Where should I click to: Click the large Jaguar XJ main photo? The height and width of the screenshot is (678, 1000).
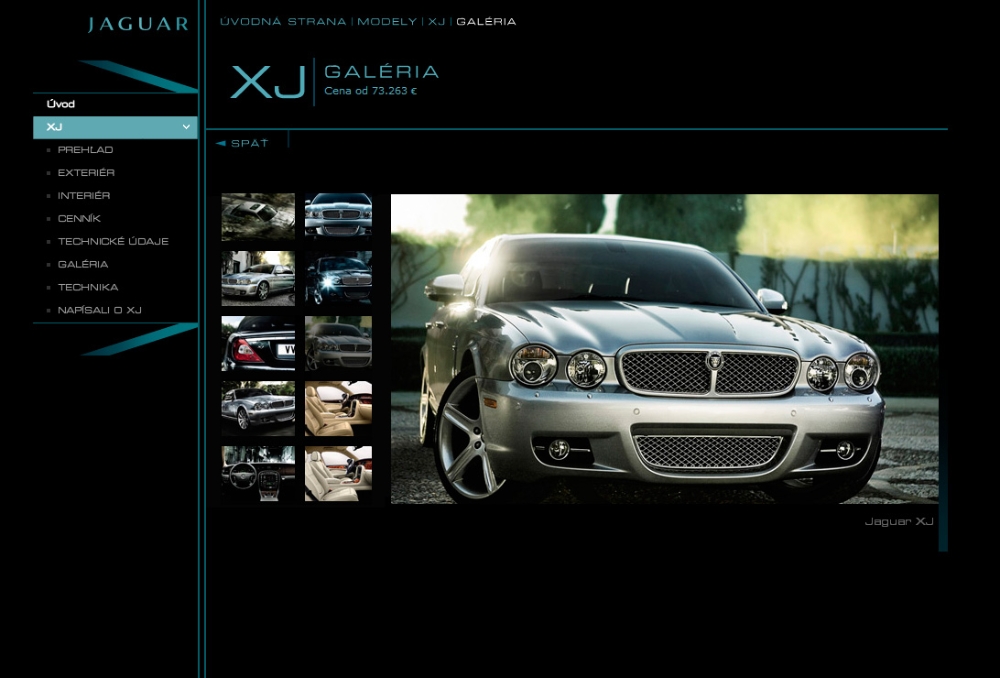coord(665,349)
